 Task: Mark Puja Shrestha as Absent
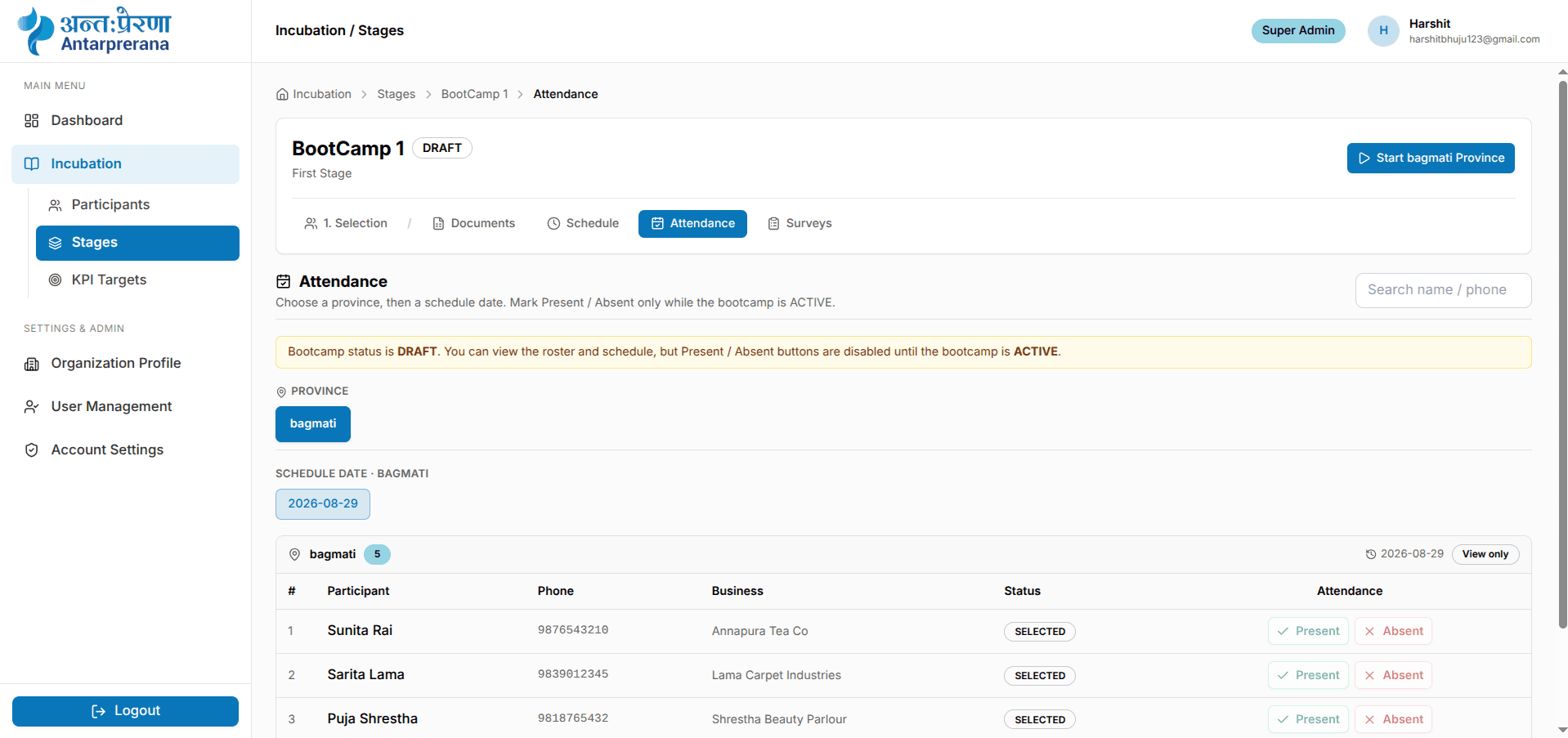(x=1394, y=720)
